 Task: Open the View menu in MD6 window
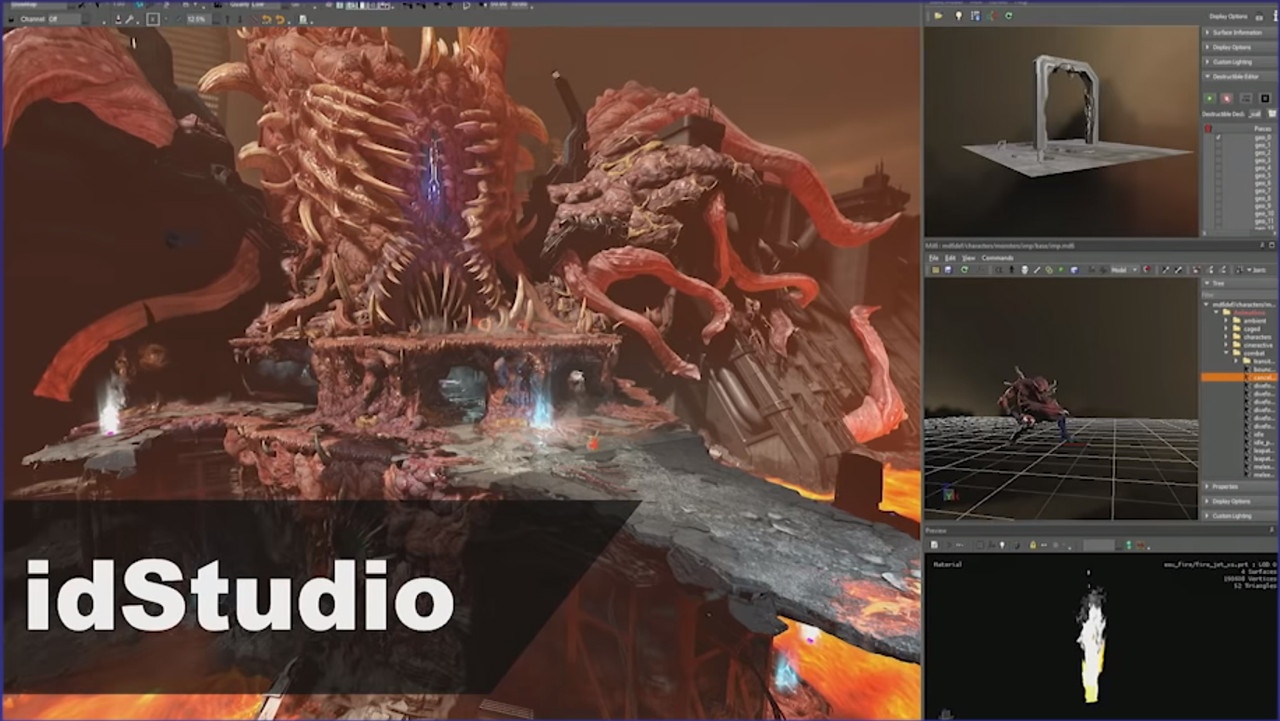(x=969, y=258)
